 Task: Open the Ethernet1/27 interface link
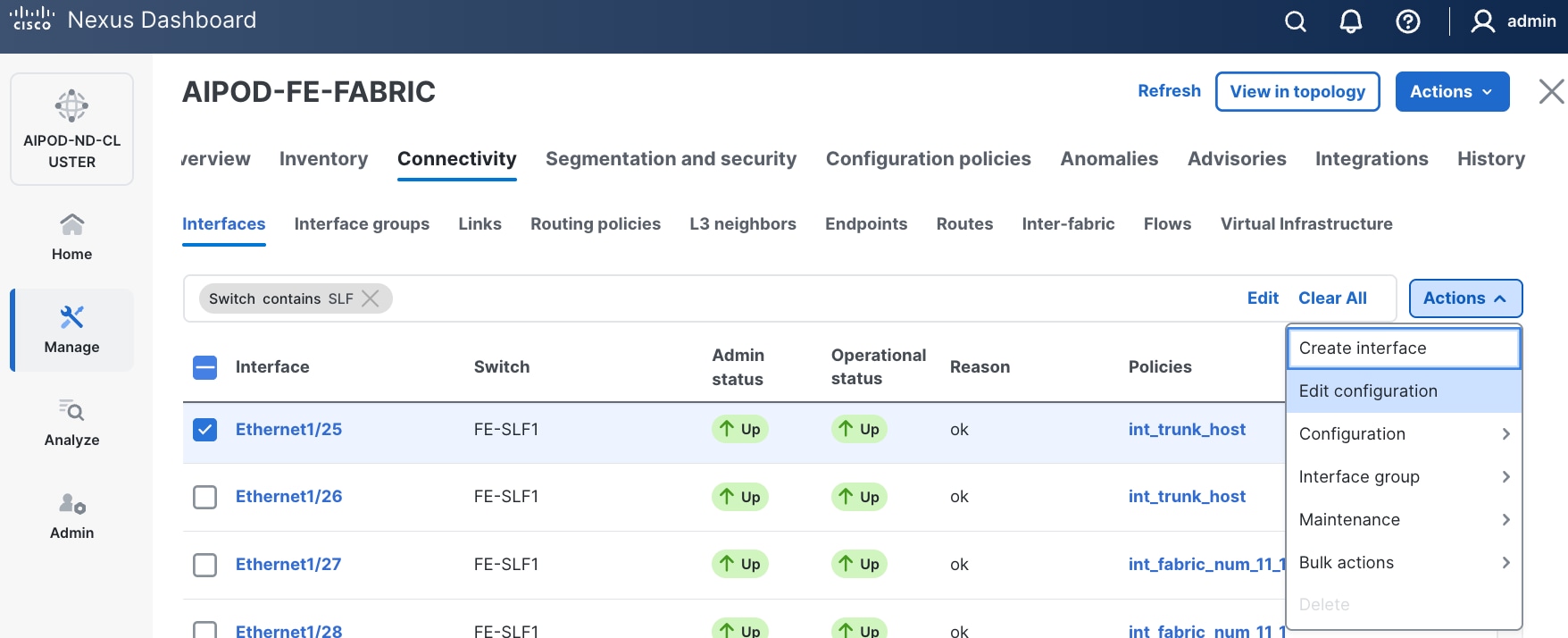pos(288,565)
